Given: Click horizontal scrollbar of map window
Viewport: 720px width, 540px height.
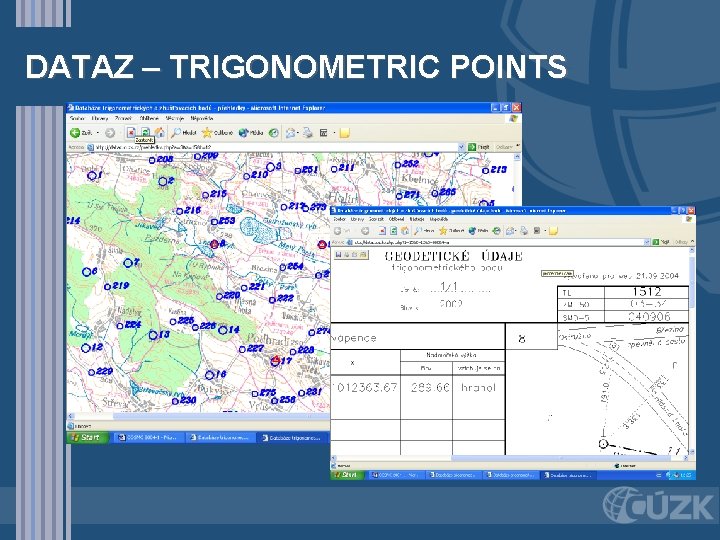Looking at the screenshot, I should pyautogui.click(x=199, y=416).
